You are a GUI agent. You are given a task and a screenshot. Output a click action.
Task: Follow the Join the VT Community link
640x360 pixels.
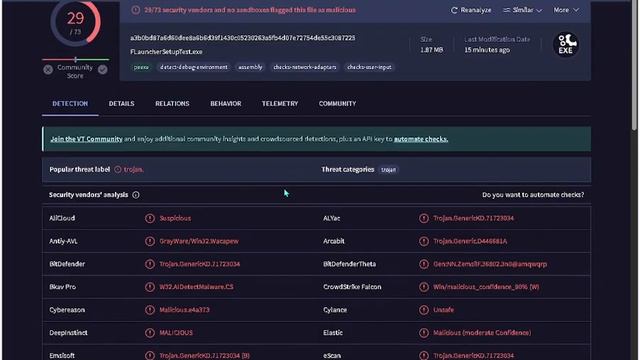(x=86, y=139)
